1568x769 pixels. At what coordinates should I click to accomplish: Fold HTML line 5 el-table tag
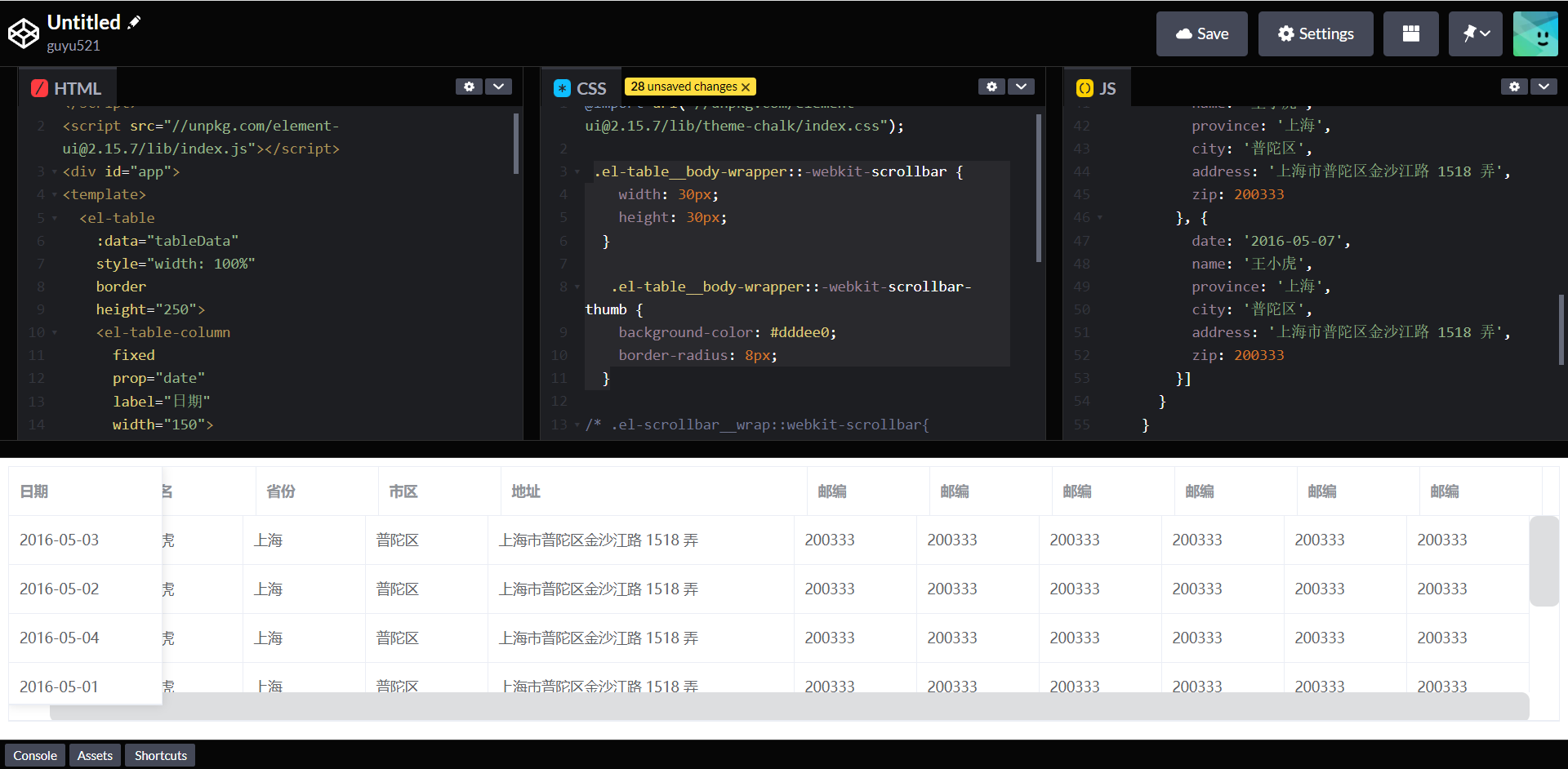[x=55, y=219]
